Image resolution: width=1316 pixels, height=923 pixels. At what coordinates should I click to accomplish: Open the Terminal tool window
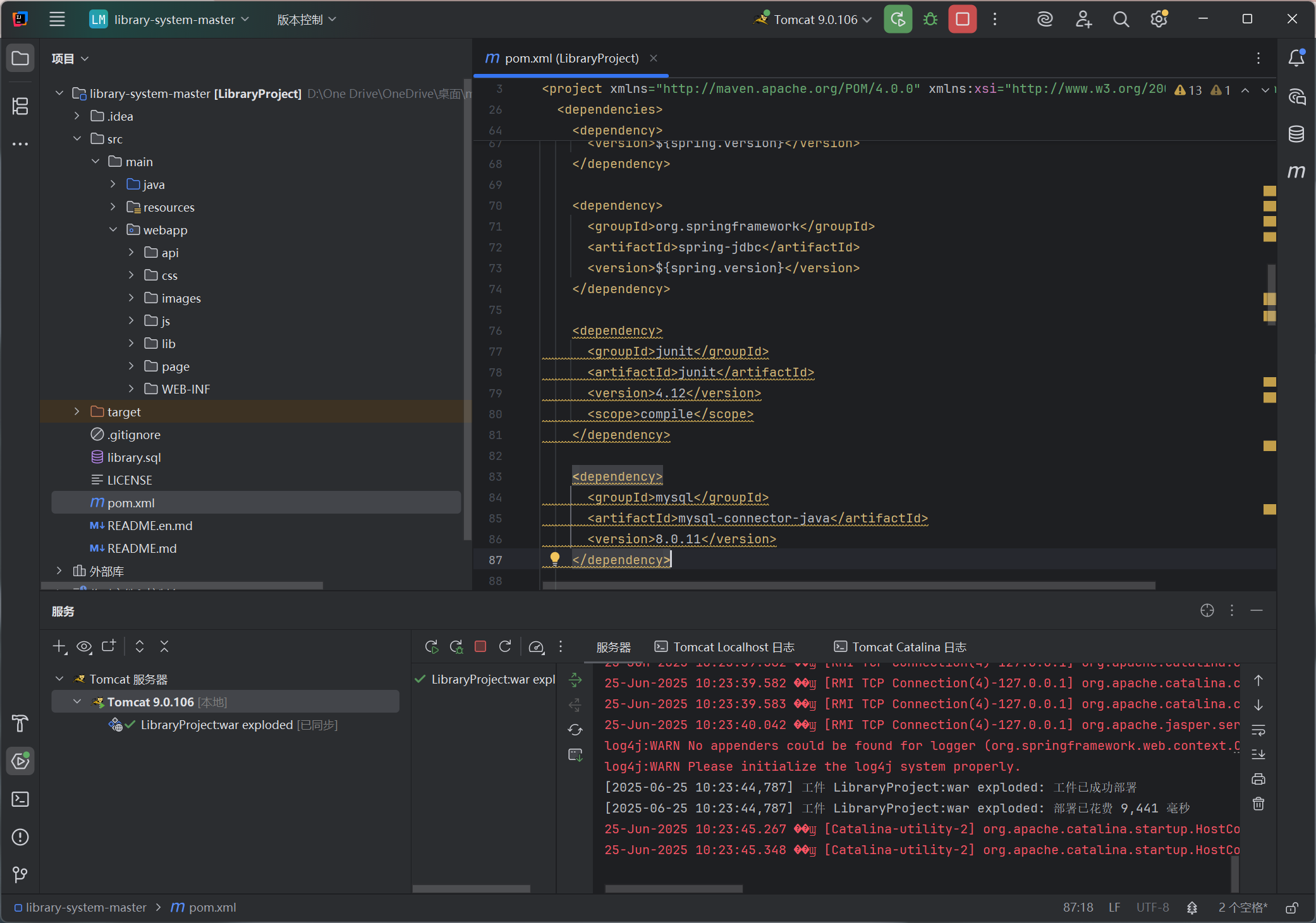coord(20,799)
